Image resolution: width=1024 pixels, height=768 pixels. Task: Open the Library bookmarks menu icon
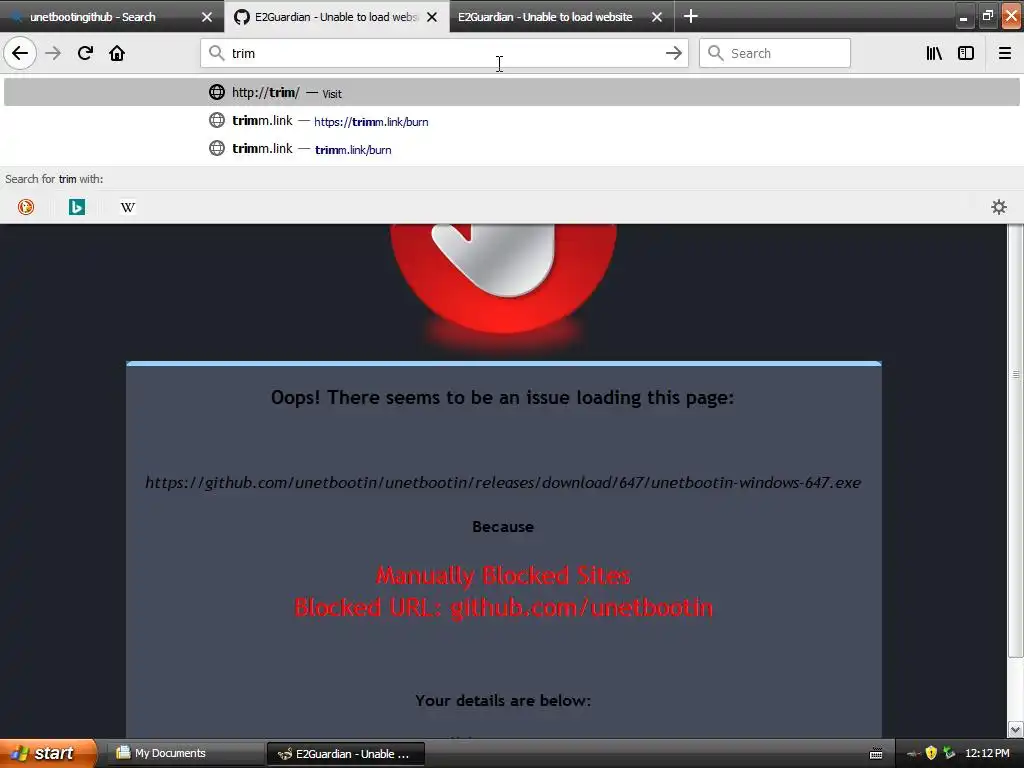(934, 53)
